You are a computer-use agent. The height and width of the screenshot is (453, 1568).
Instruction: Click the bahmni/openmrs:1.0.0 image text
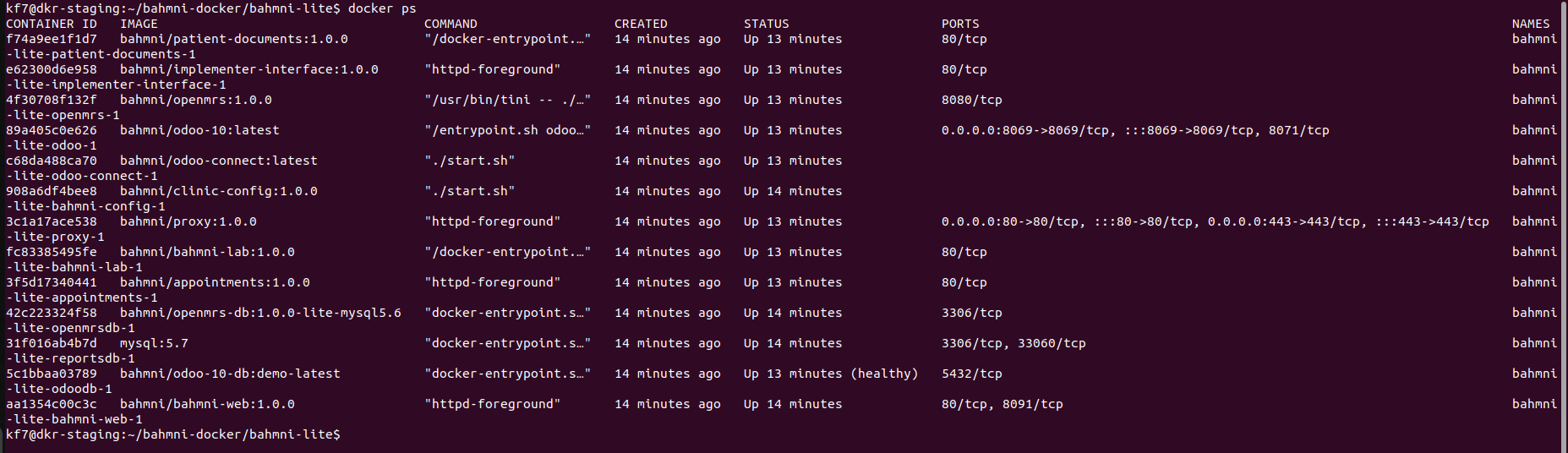(195, 100)
